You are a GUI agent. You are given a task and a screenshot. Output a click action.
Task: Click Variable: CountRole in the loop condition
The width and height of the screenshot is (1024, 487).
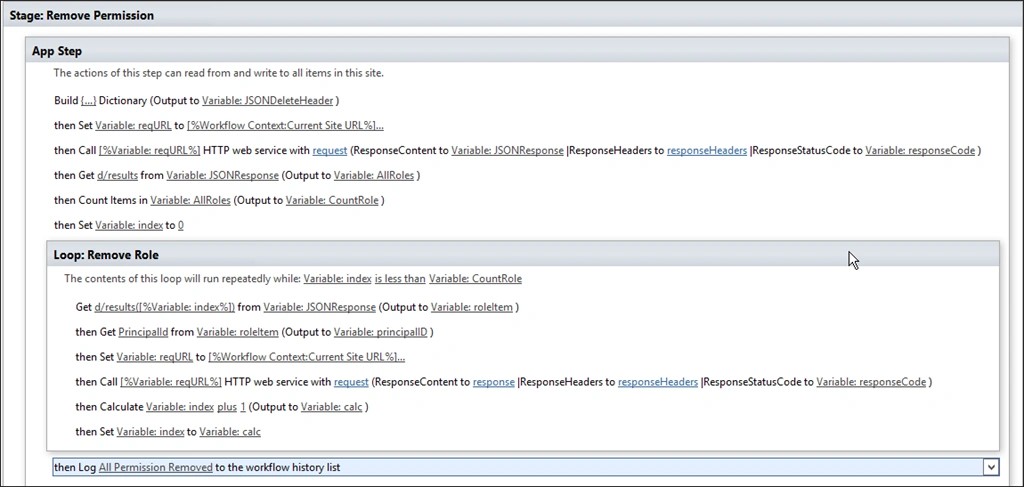click(475, 279)
